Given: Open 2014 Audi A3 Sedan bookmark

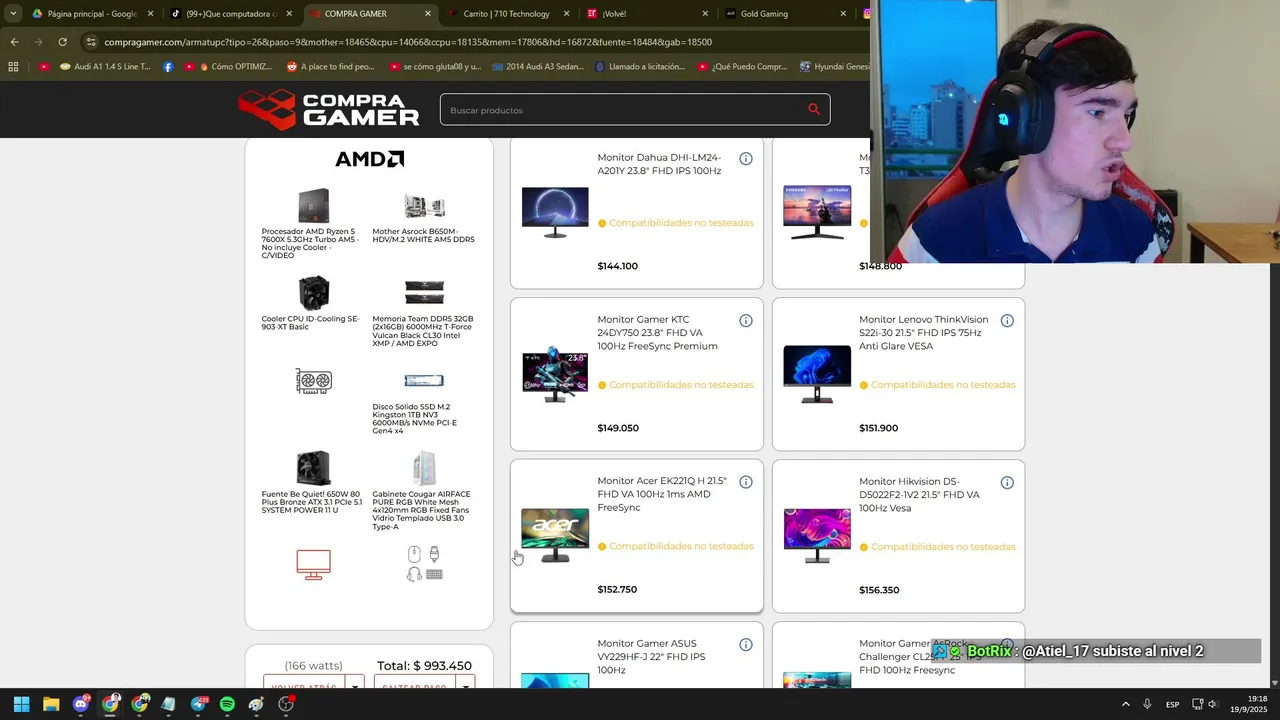Looking at the screenshot, I should click(538, 67).
